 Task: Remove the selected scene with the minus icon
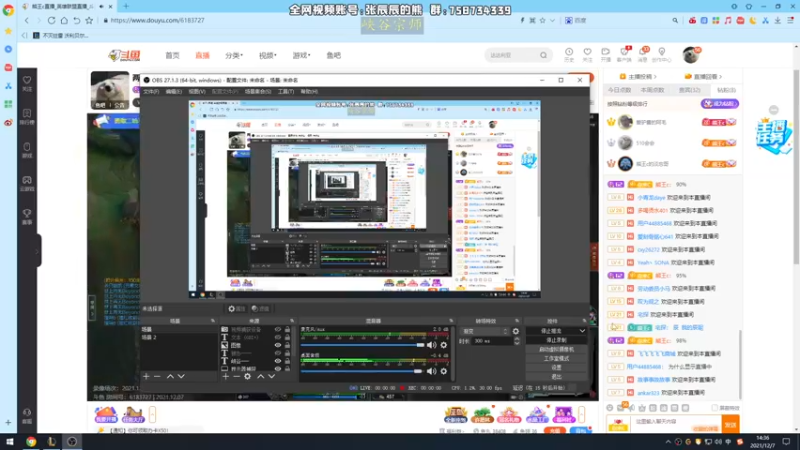click(157, 377)
